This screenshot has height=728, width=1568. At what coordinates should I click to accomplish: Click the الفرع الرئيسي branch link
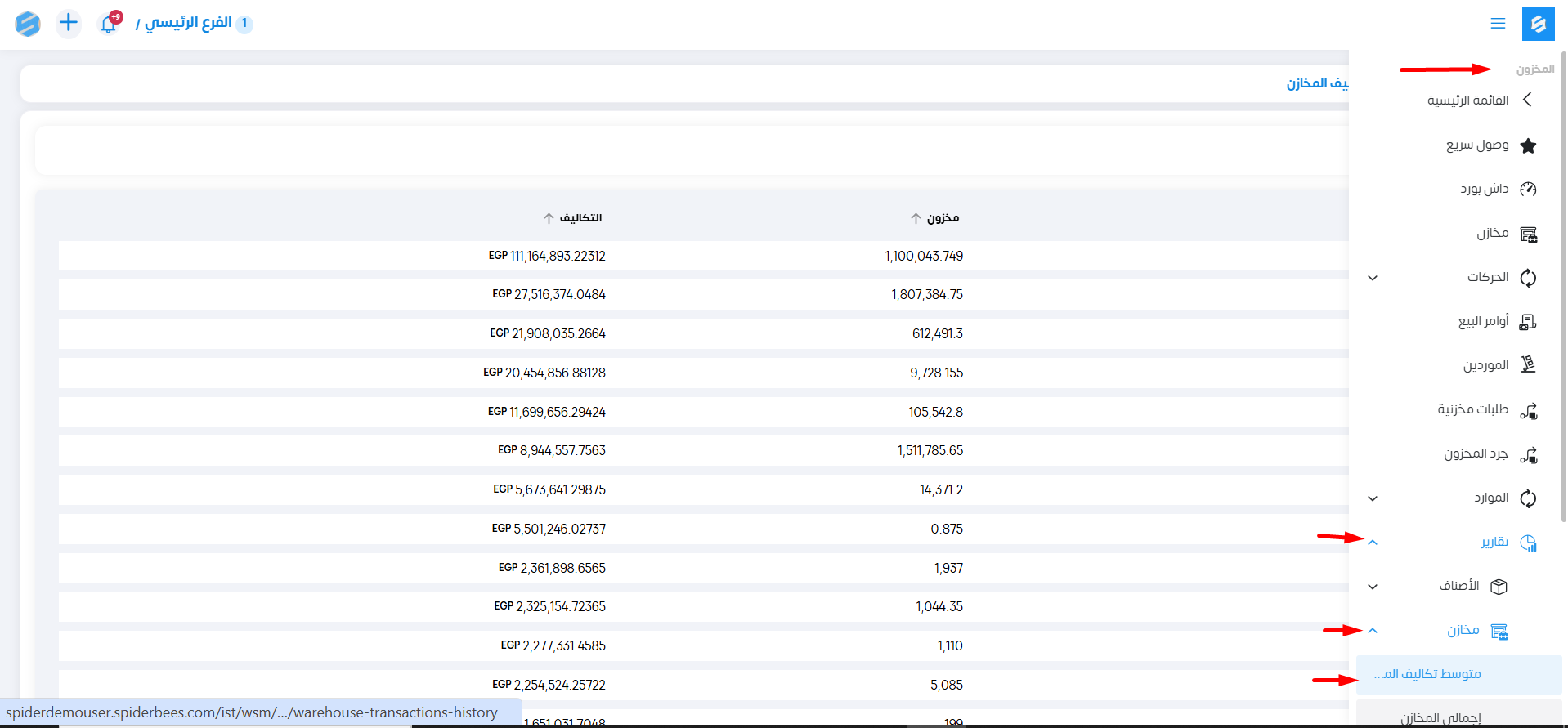[x=188, y=23]
